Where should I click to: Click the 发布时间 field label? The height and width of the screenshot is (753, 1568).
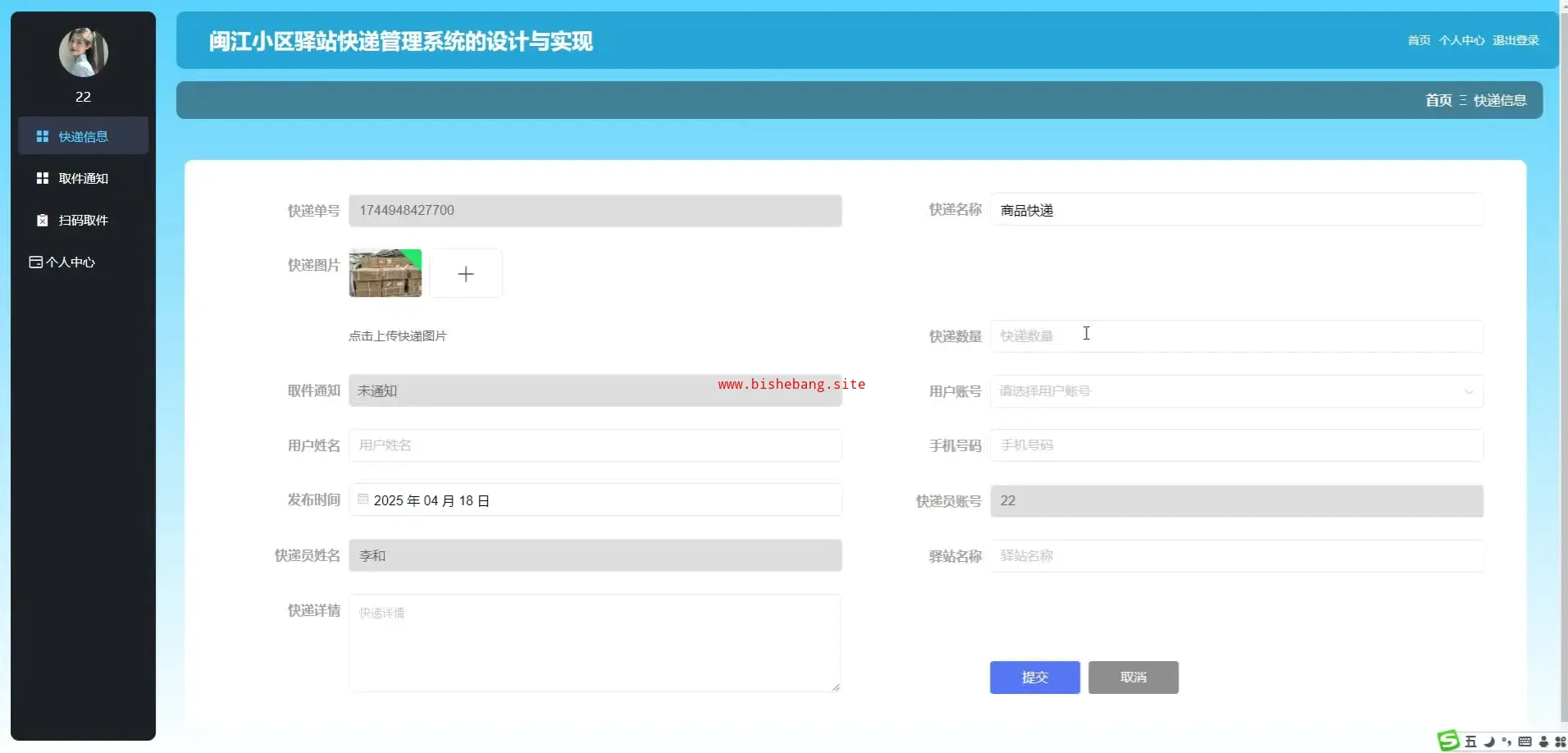coord(313,500)
